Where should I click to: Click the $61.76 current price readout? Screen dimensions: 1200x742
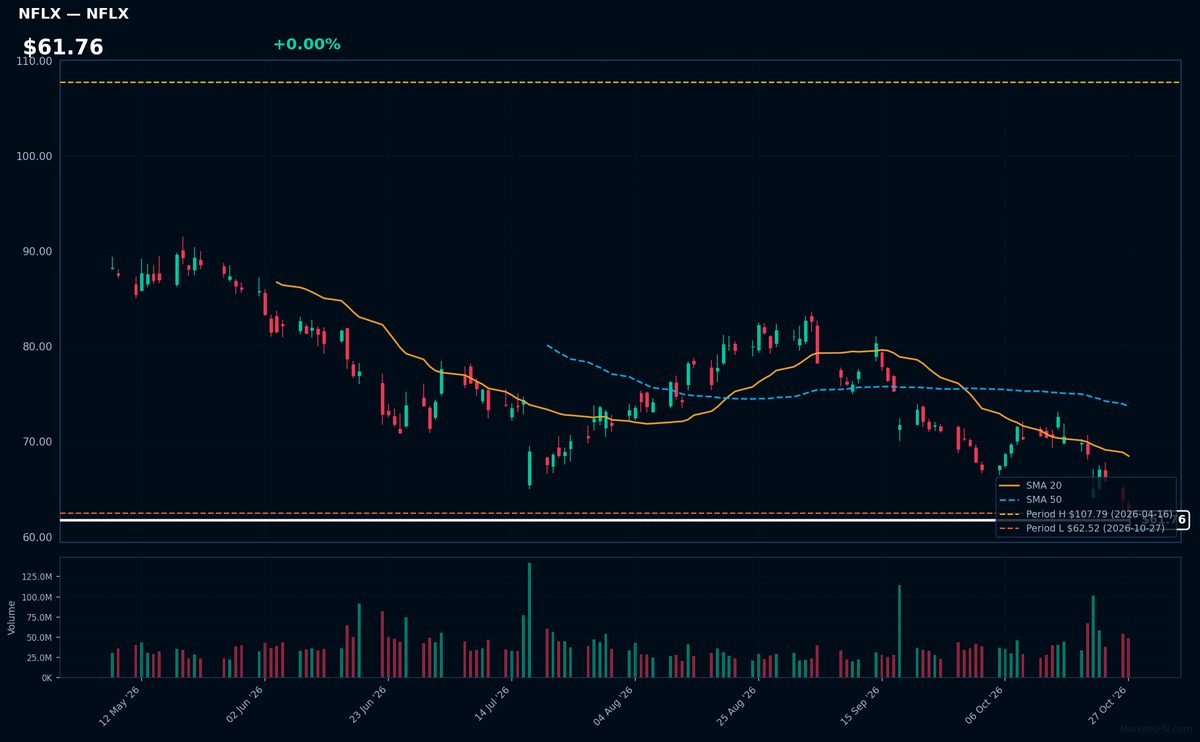click(x=63, y=47)
